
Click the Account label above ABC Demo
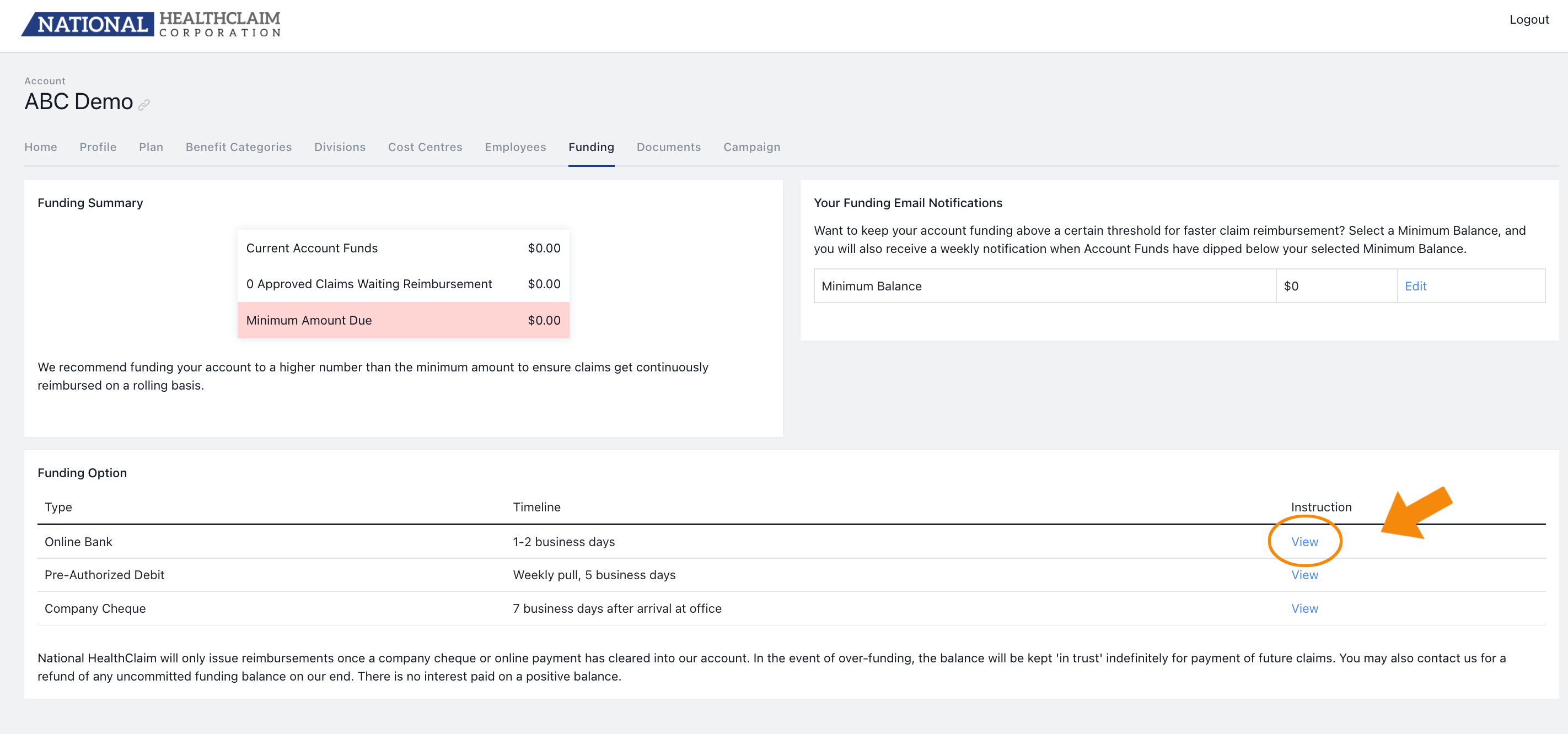(45, 81)
